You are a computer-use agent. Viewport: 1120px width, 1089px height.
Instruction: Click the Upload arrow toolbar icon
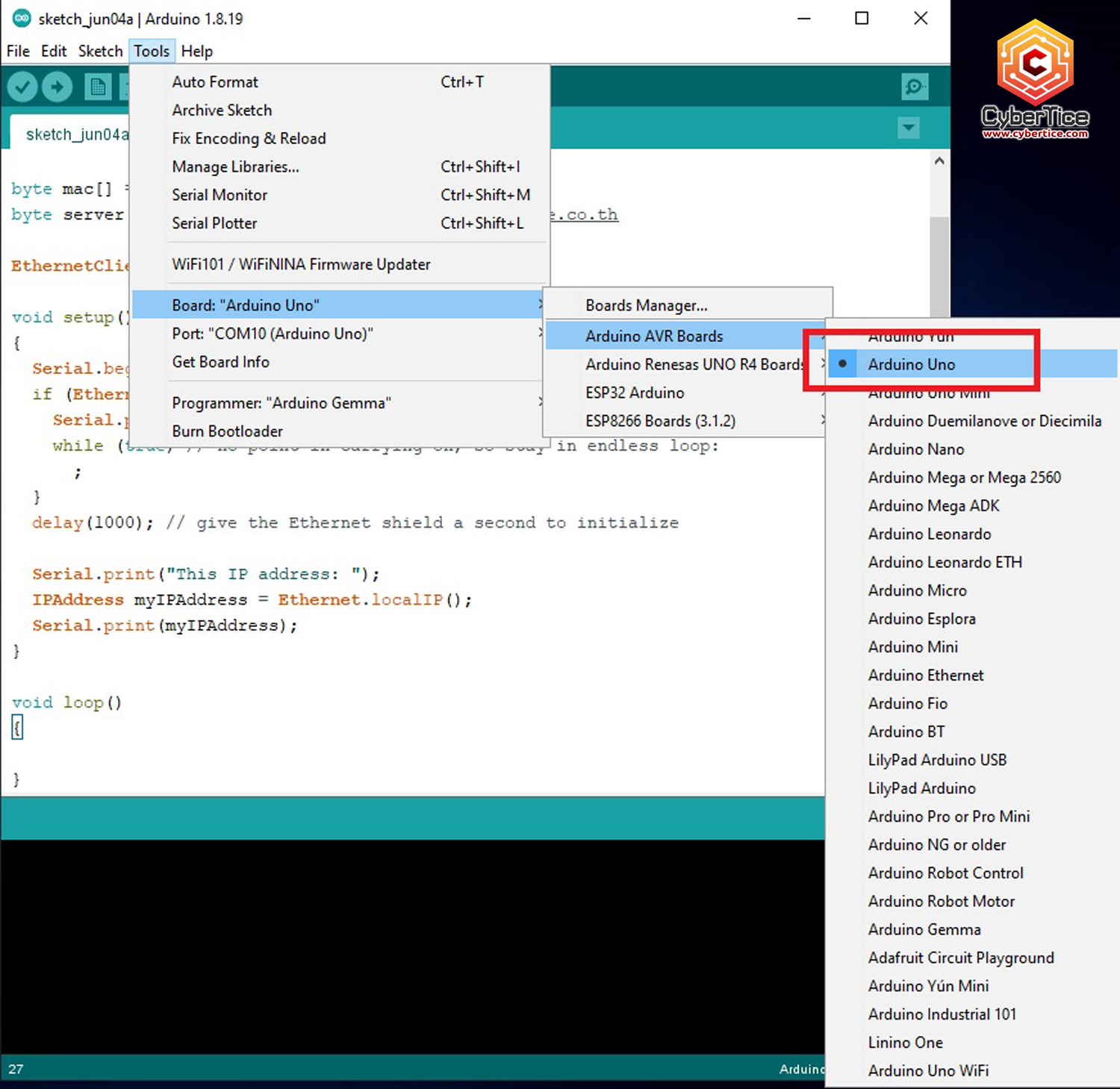click(x=57, y=87)
